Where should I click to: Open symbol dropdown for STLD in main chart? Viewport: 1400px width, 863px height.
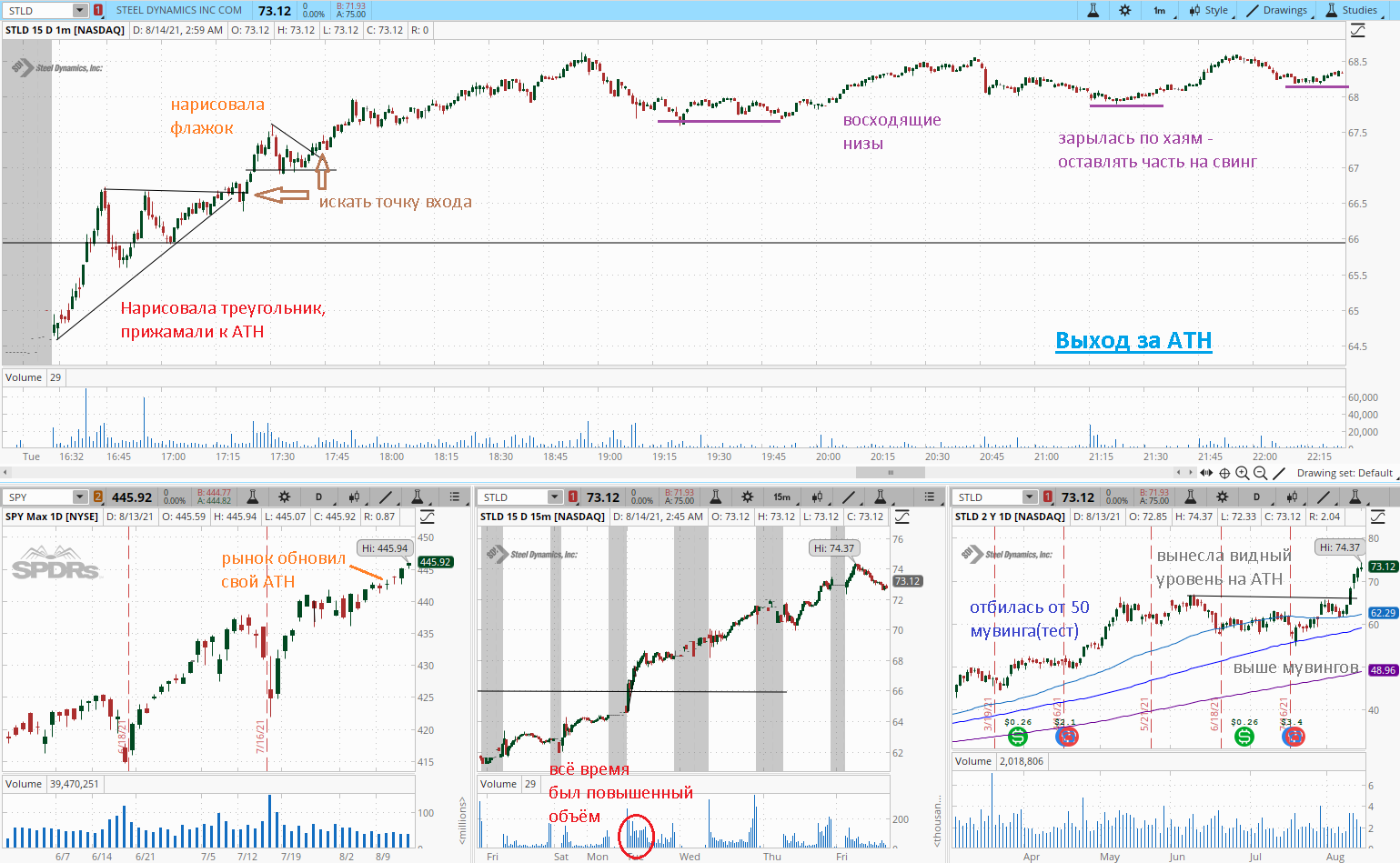tap(80, 11)
